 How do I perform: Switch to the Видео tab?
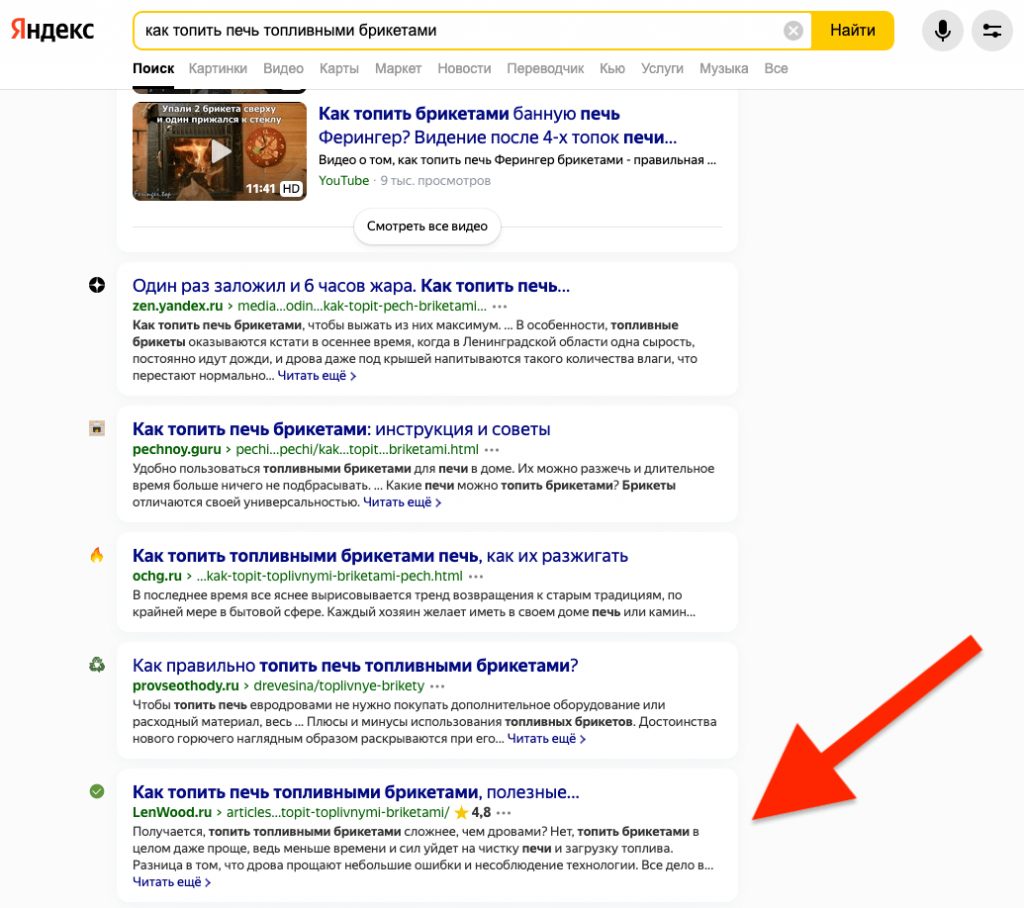(283, 69)
